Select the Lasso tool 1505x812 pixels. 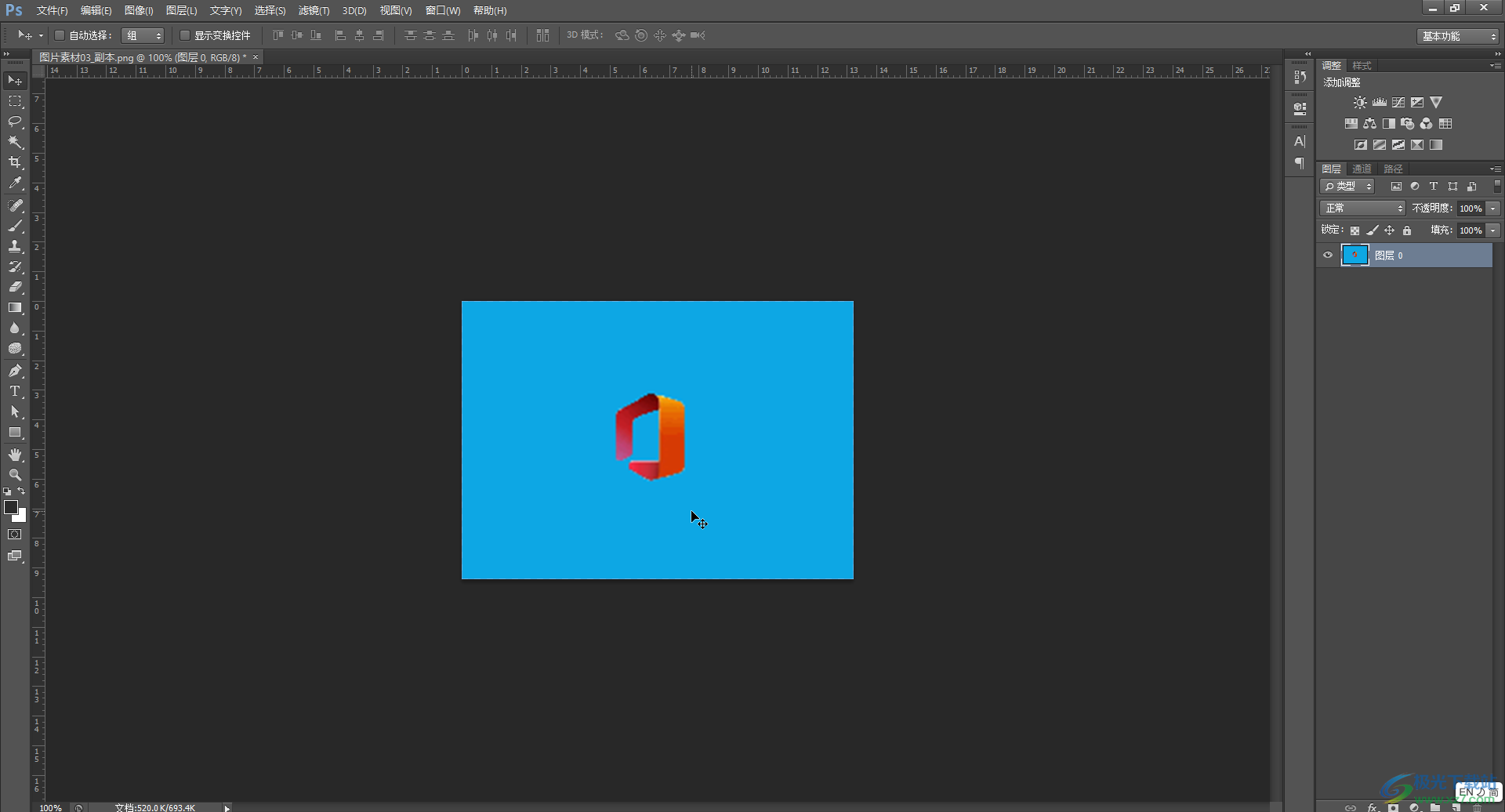[x=15, y=121]
